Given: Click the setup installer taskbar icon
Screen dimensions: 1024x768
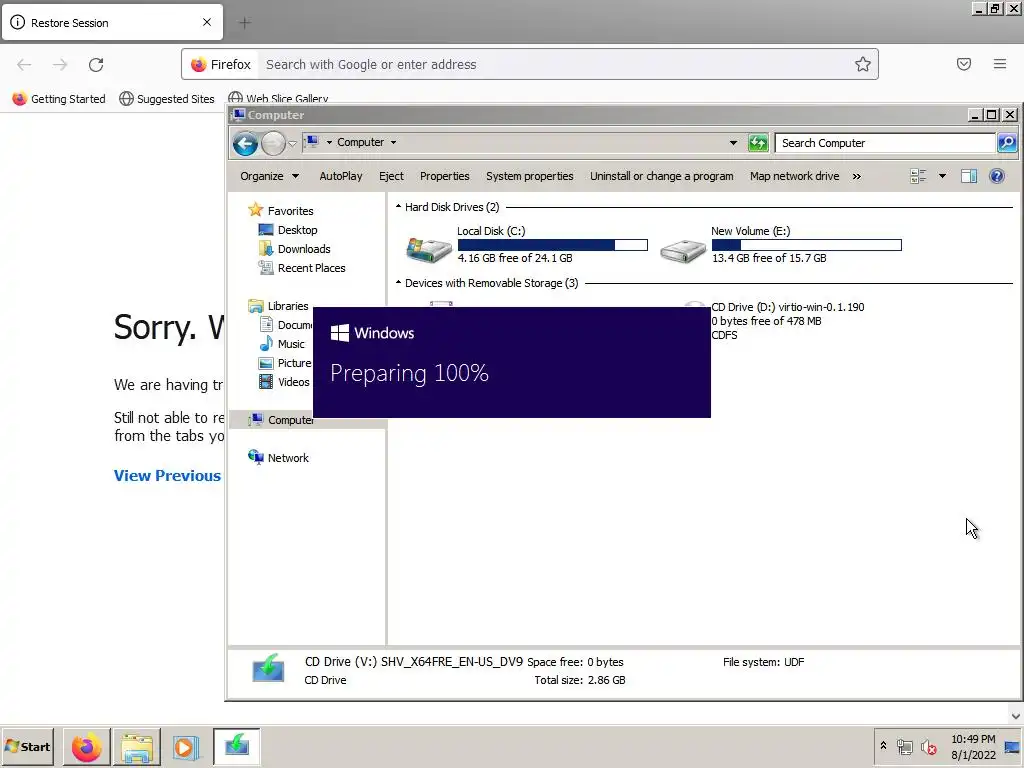Looking at the screenshot, I should [236, 746].
